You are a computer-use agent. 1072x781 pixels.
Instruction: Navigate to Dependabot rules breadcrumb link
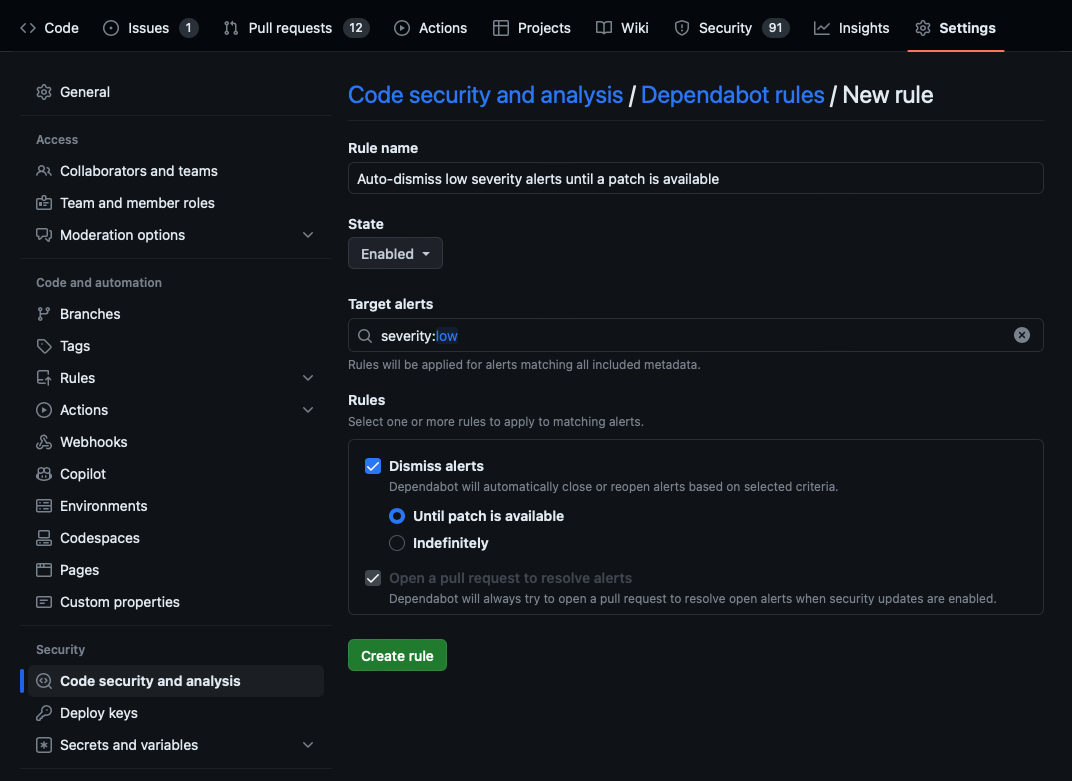tap(732, 94)
